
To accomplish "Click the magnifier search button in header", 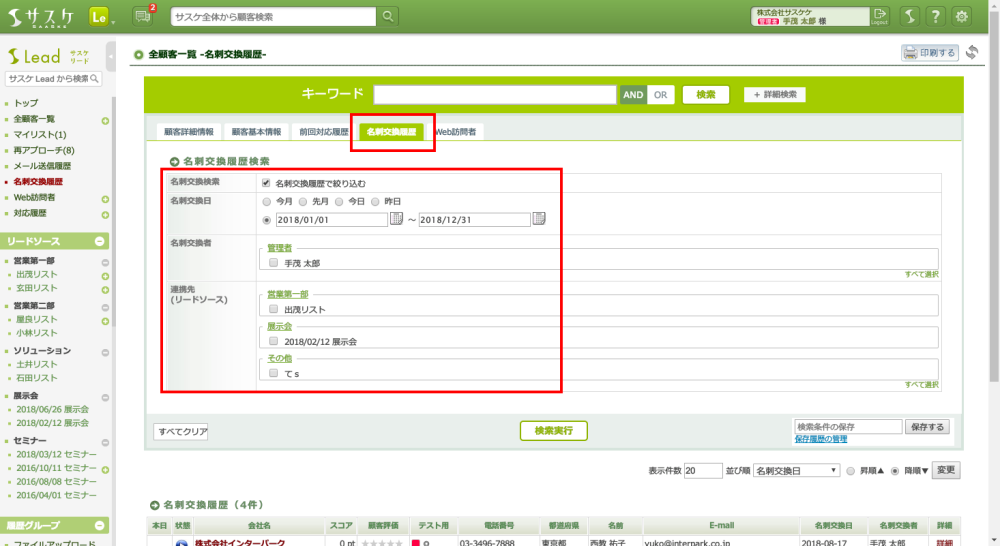I will (387, 17).
